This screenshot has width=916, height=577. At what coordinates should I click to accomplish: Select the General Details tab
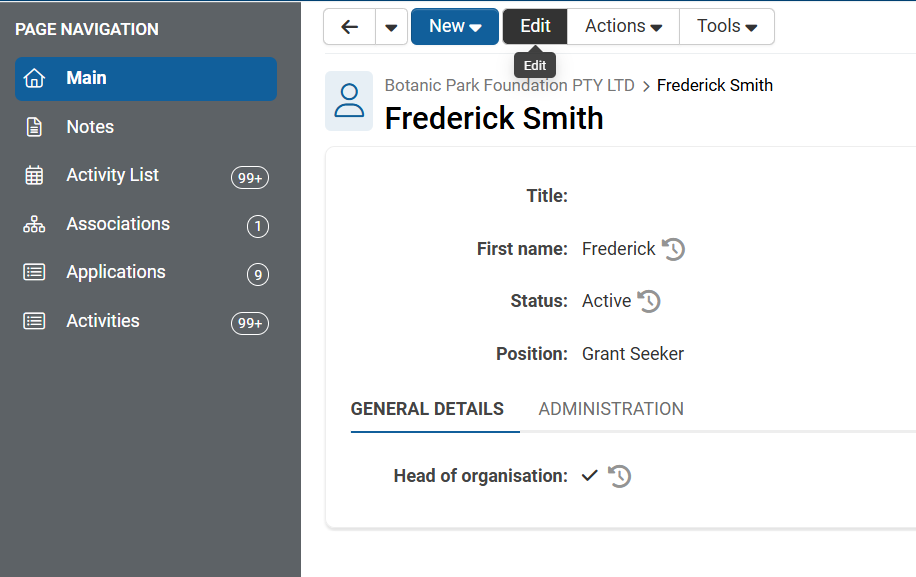pyautogui.click(x=427, y=409)
